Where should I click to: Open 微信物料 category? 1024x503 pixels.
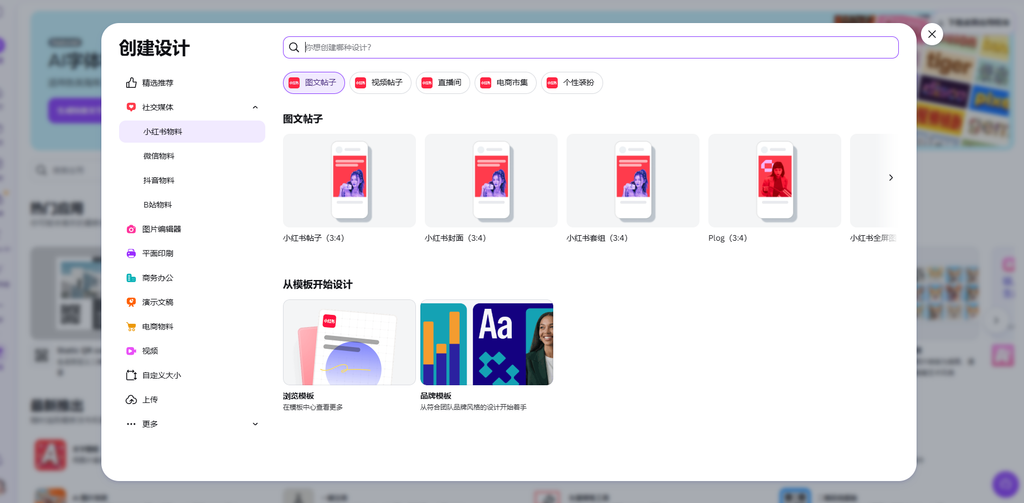(192, 156)
